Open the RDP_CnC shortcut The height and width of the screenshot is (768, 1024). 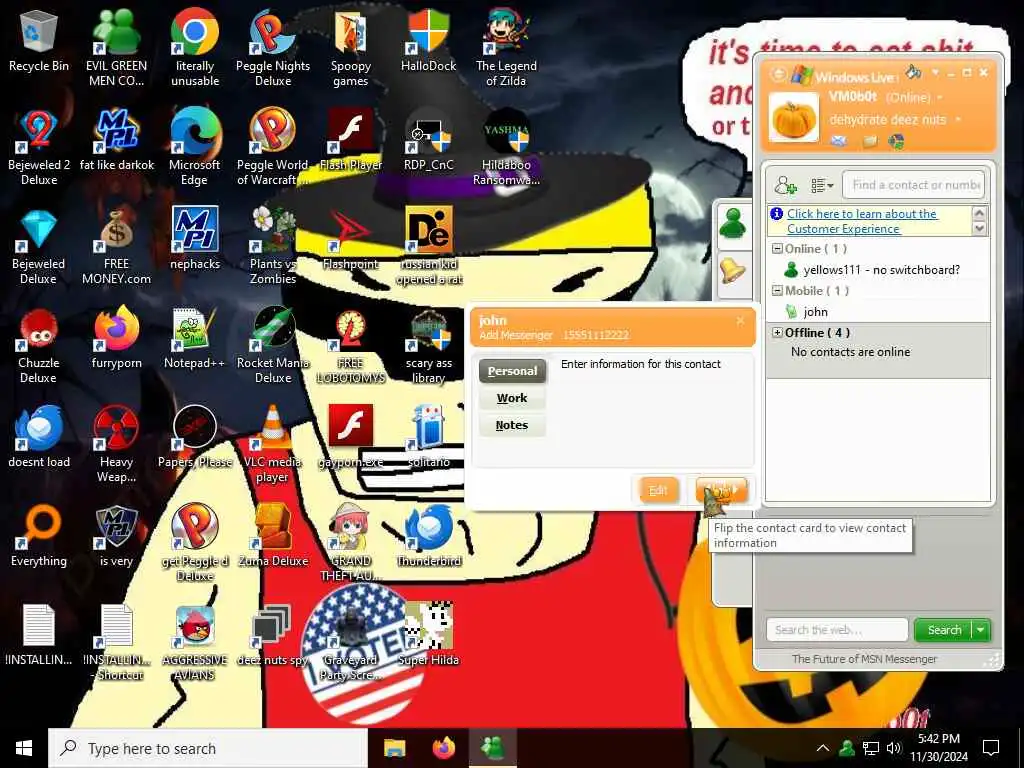(428, 140)
